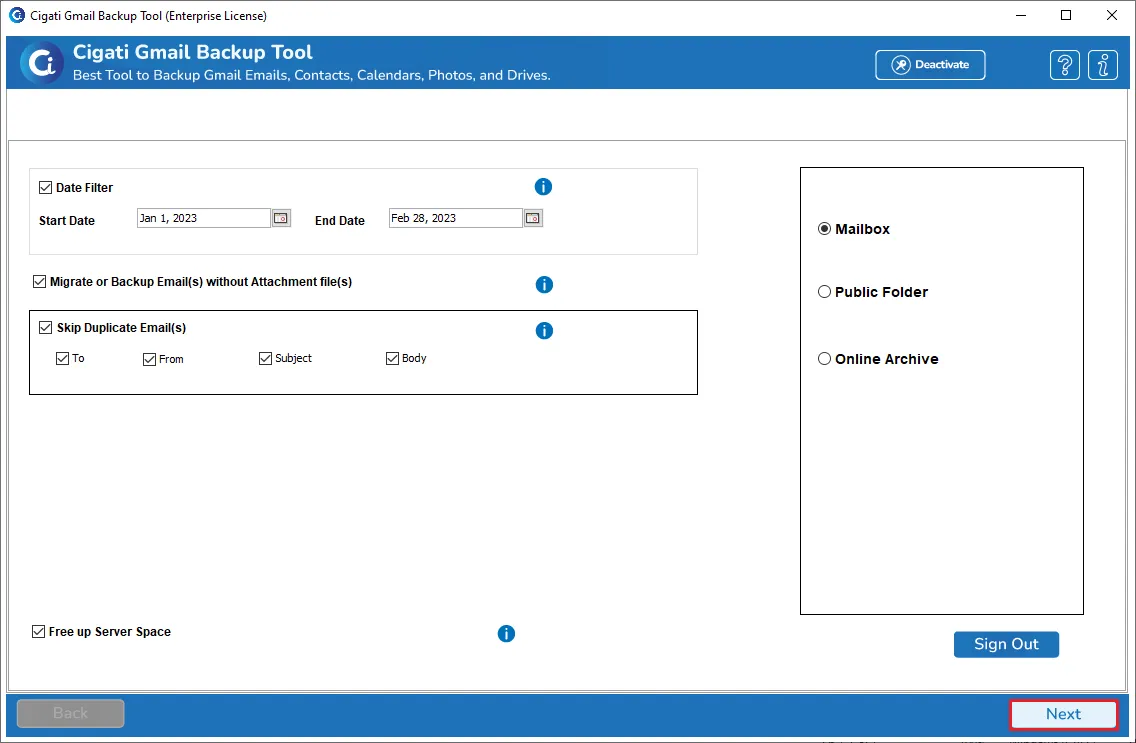Screen dimensions: 1136x743
Task: Focus the End Date field
Action: [x=456, y=218]
